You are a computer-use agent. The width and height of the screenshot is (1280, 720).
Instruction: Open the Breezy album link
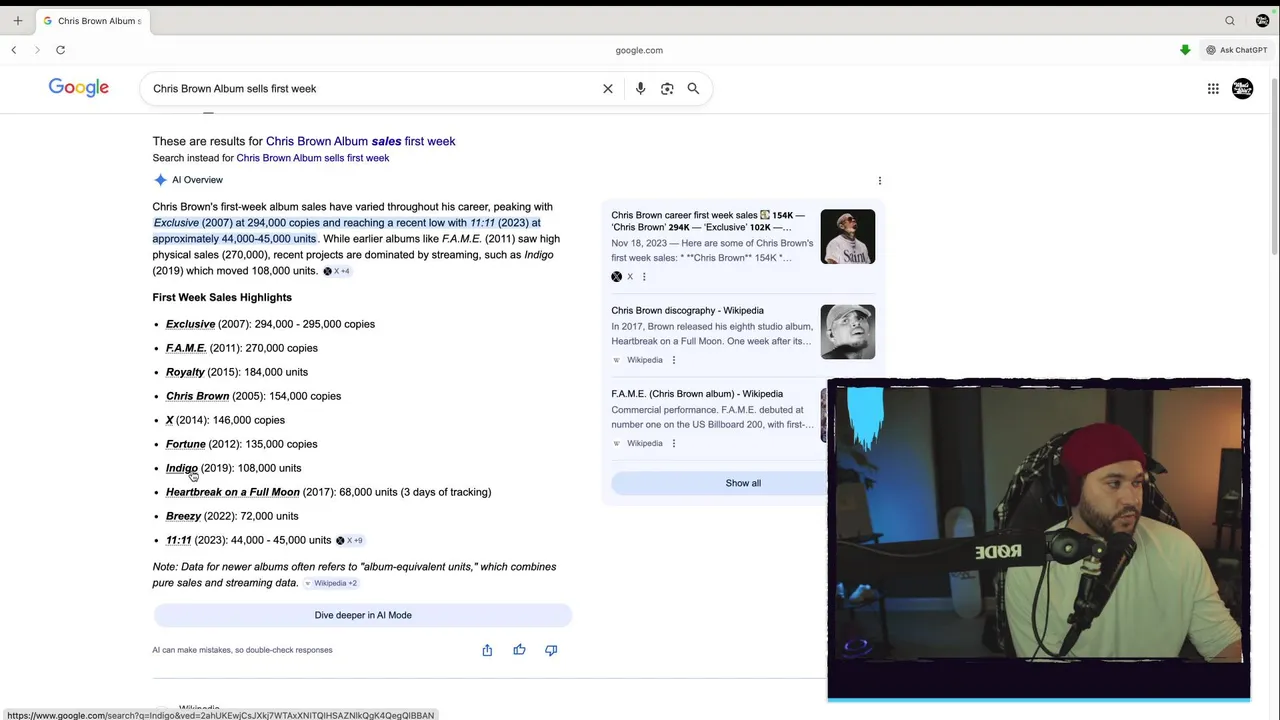pyautogui.click(x=183, y=516)
